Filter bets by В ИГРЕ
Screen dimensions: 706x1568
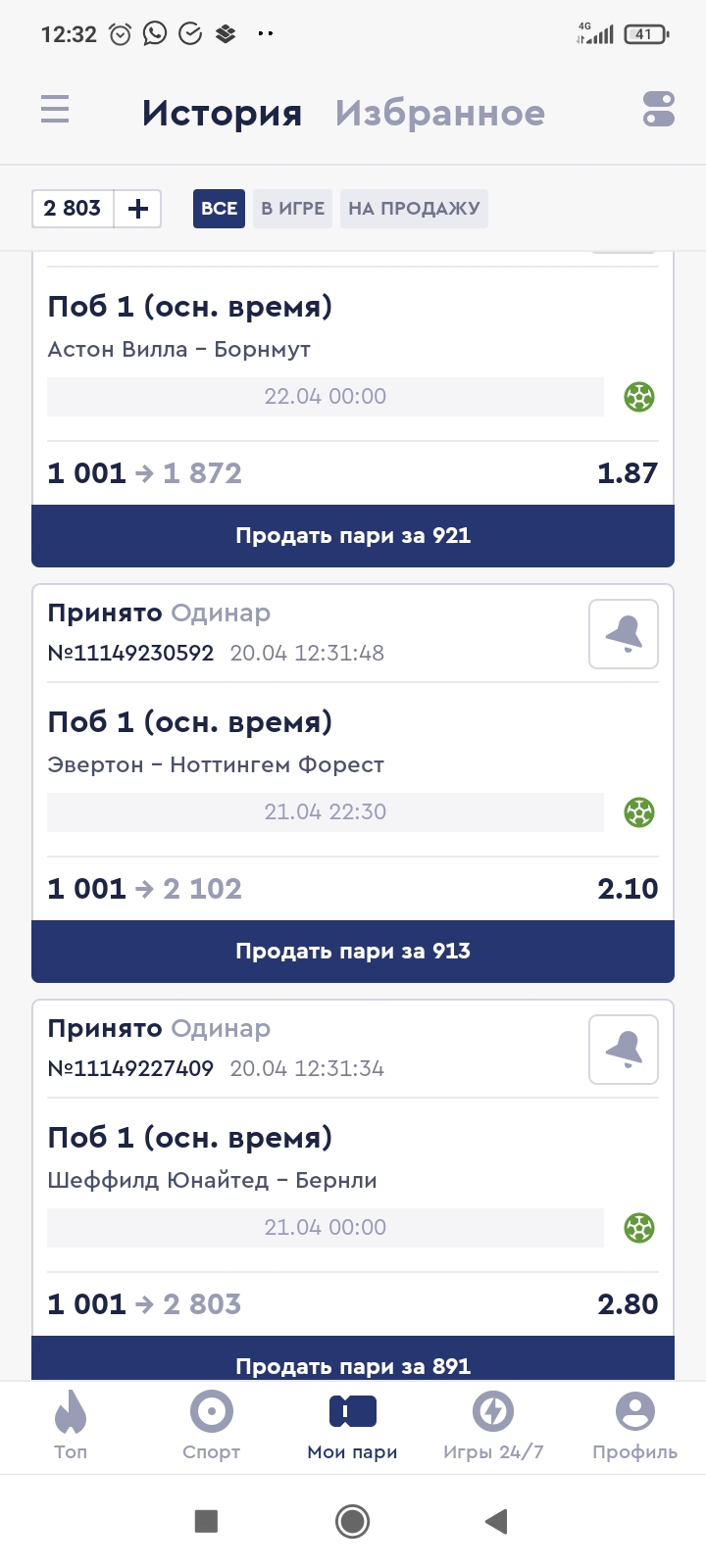pos(292,209)
